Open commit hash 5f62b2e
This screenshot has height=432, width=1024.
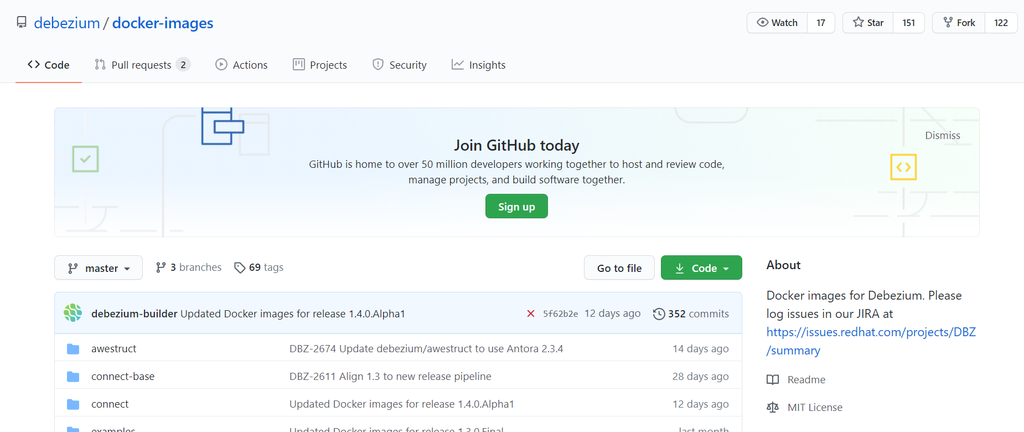point(560,314)
